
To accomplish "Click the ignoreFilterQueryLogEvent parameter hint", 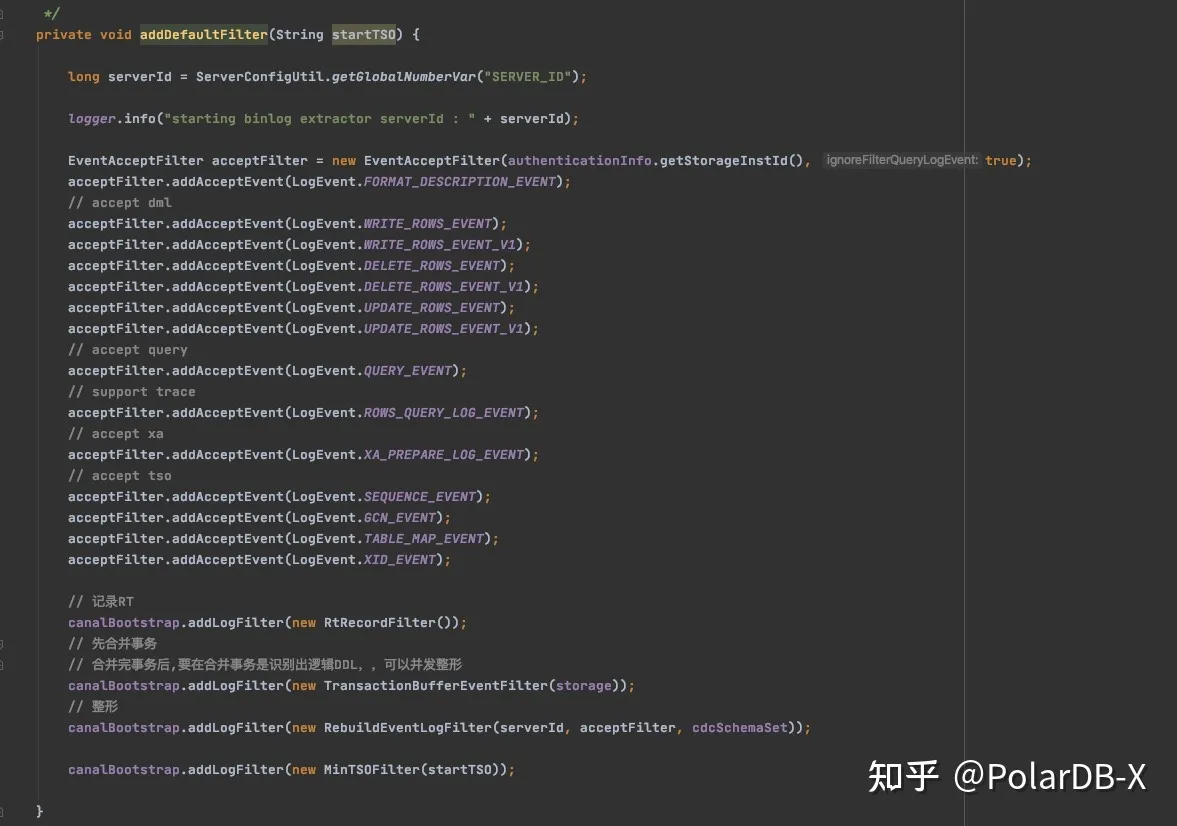I will [900, 160].
